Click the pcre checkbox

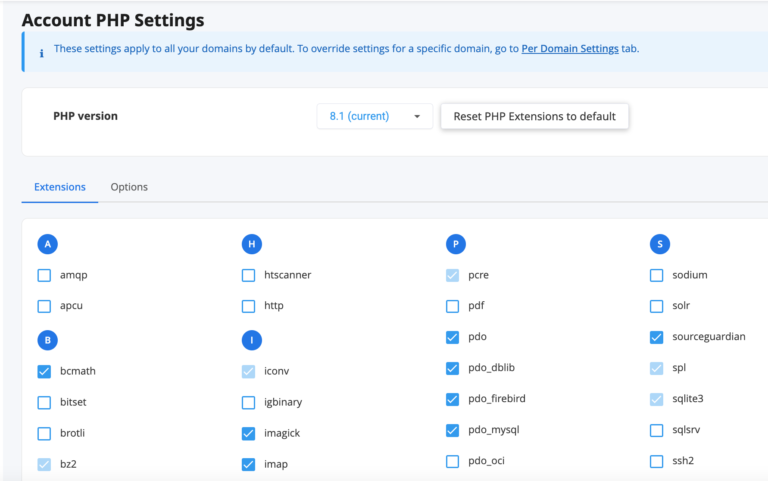453,275
